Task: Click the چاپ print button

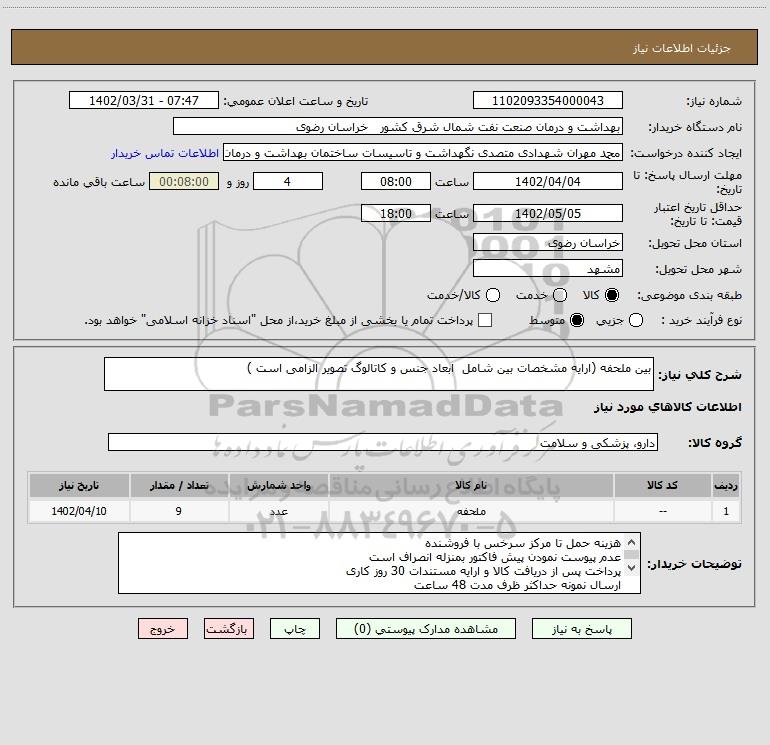Action: (295, 629)
